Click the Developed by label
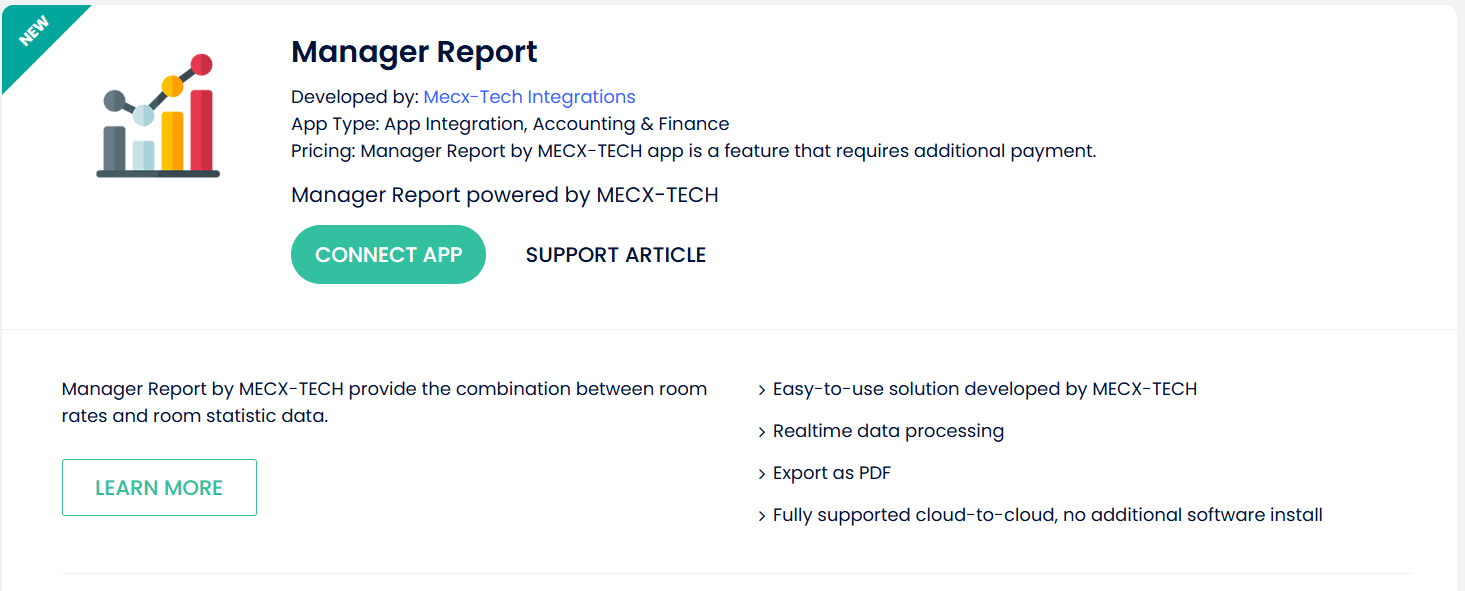1465x591 pixels. tap(354, 97)
